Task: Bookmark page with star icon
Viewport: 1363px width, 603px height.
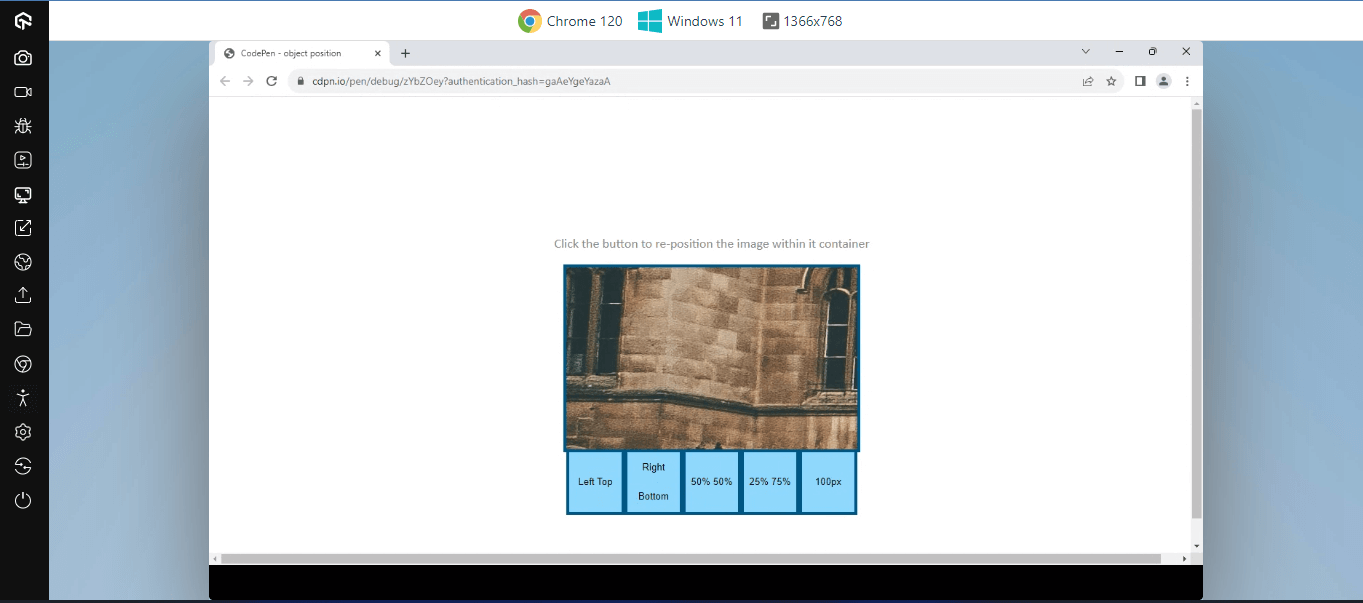Action: 1111,81
